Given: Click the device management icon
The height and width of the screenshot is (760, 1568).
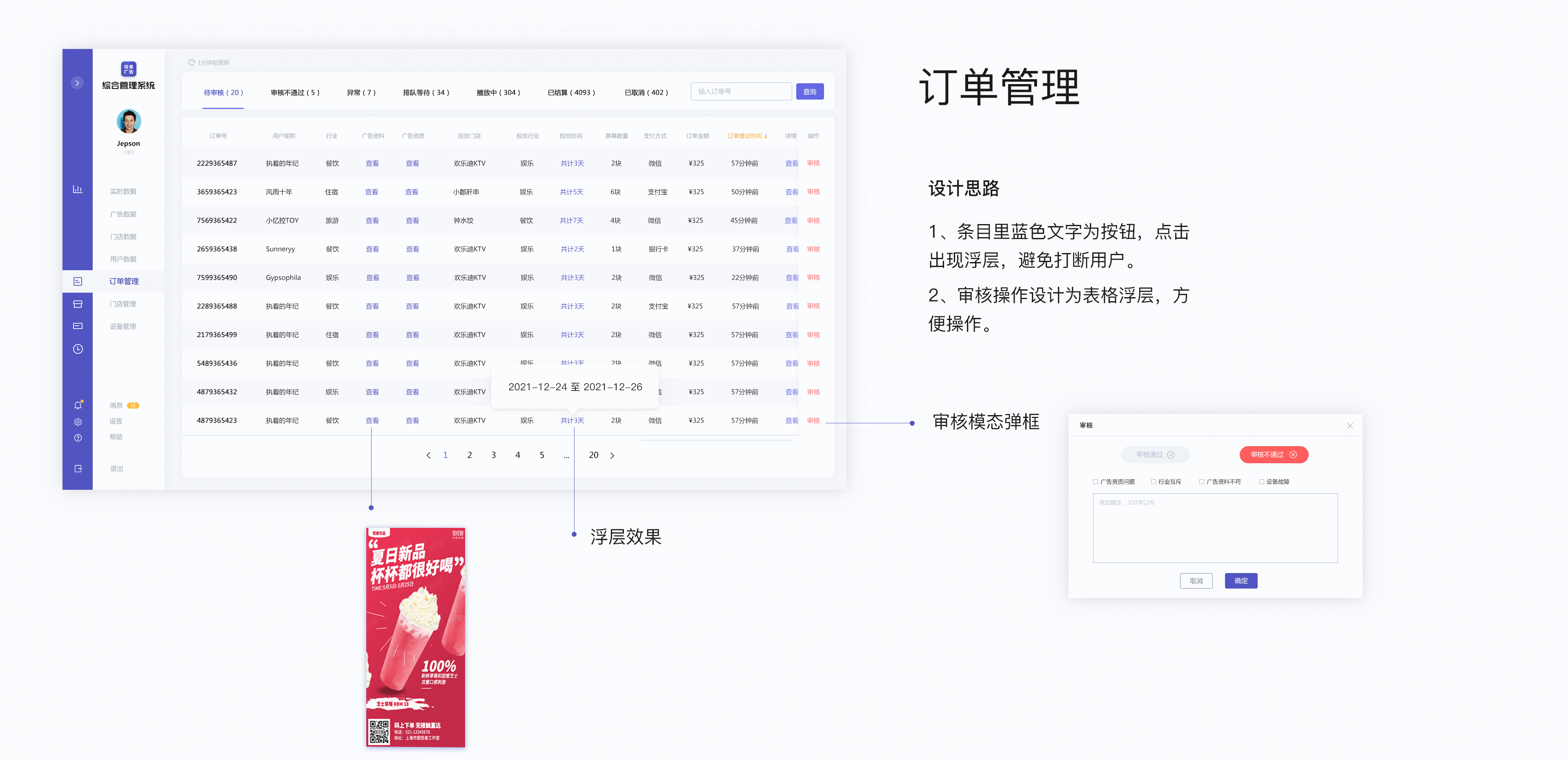Looking at the screenshot, I should 77,326.
